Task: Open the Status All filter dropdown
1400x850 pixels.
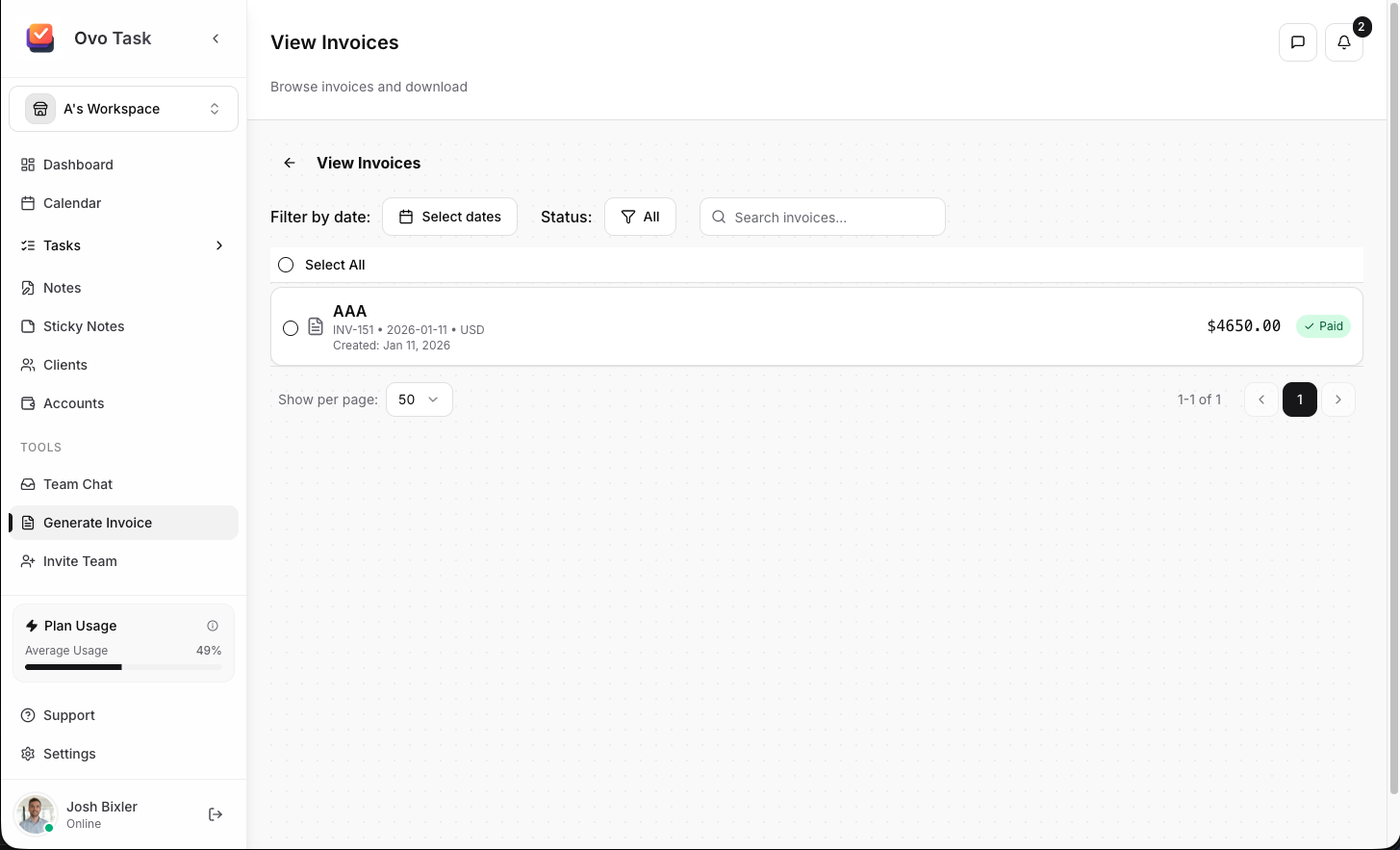Action: point(640,217)
